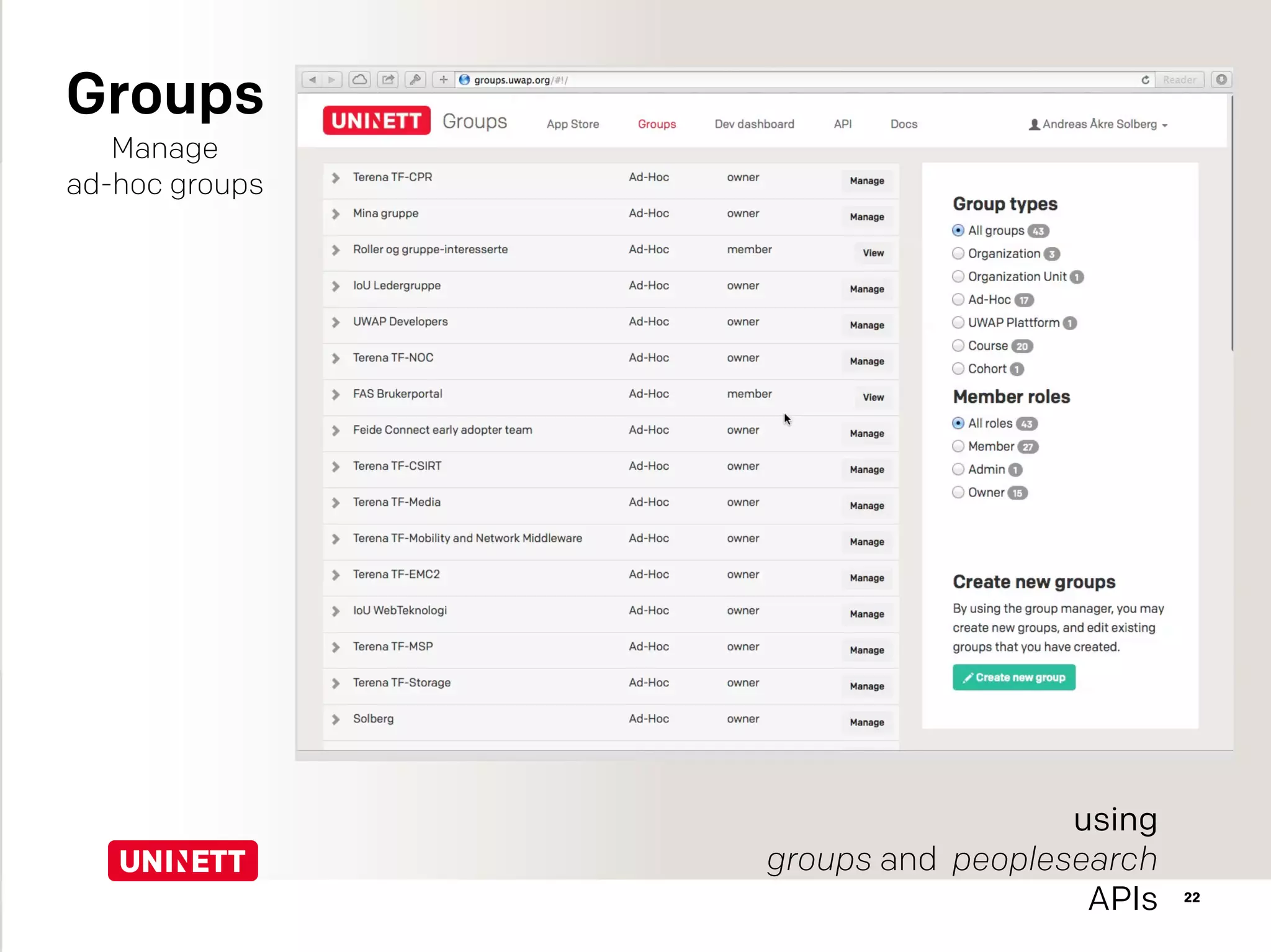The image size is (1271, 952).
Task: Open the Andreas Åkre Solberg user dropdown
Action: point(1098,124)
